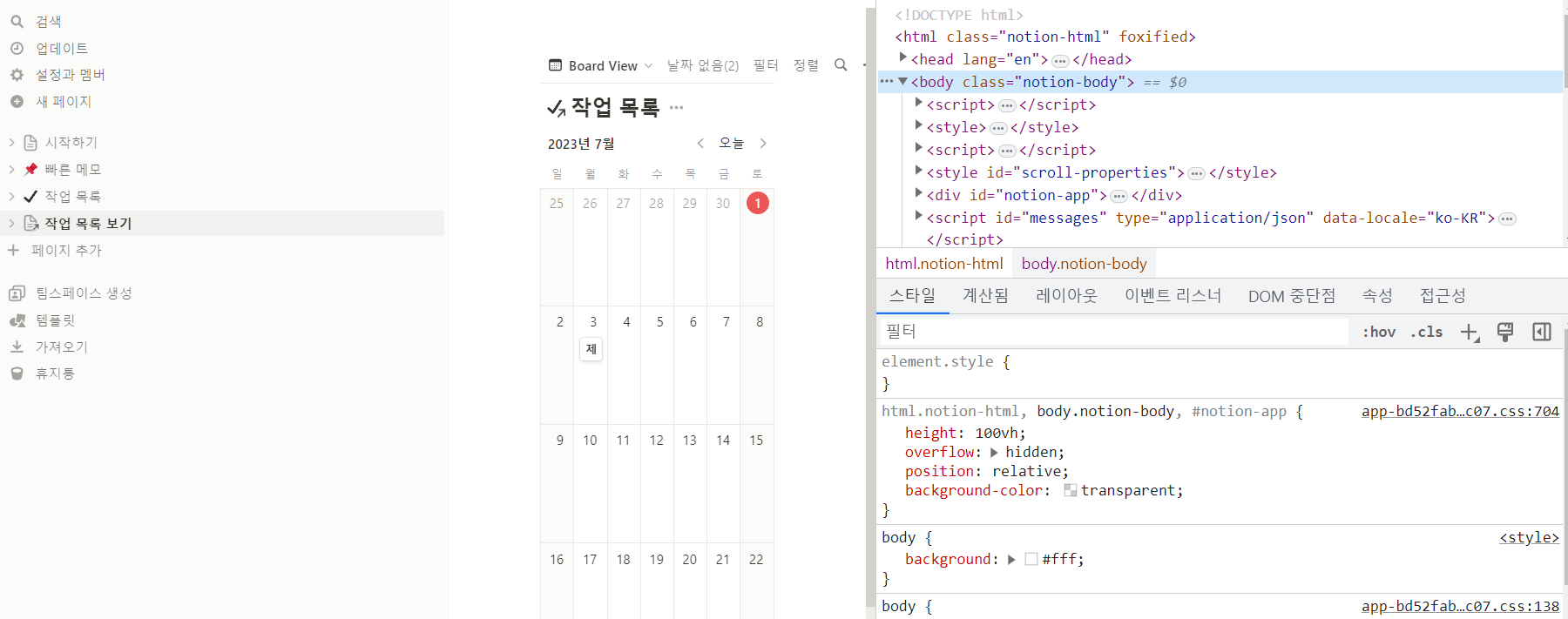Expand the 작업 목록 page tree
Viewport: 1568px width, 619px height.
click(x=11, y=196)
